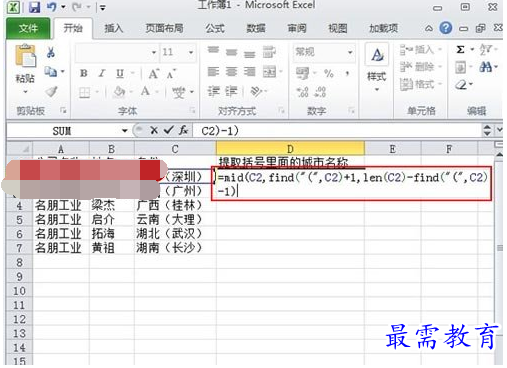The height and width of the screenshot is (368, 507).
Task: Click the Sort and Filter icon
Action: click(x=486, y=50)
